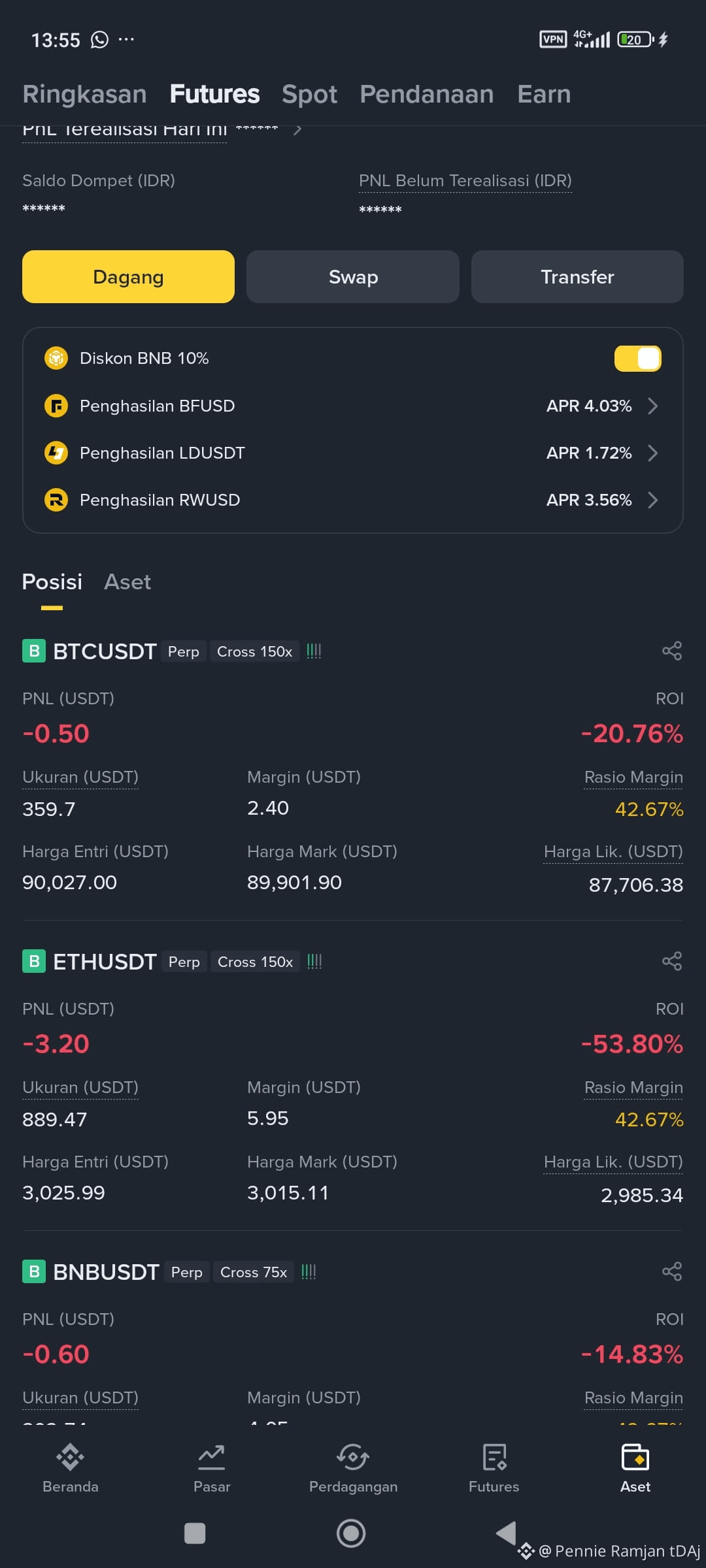Expand Penghasilan RWUSD APR chevron
This screenshot has height=1568, width=706.
(652, 500)
